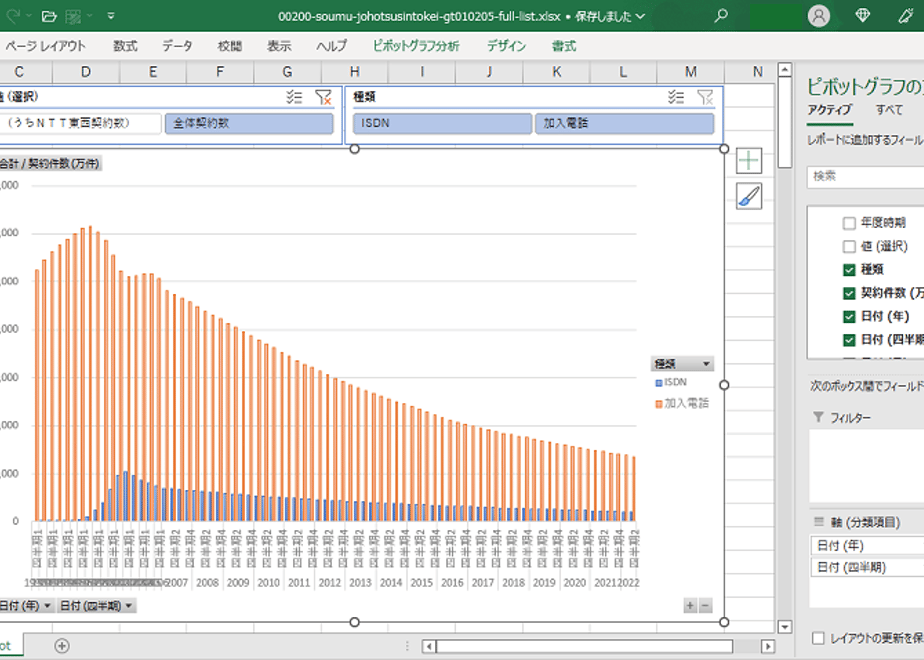Click the chart styles paintbrush button
This screenshot has width=924, height=660.
(748, 196)
